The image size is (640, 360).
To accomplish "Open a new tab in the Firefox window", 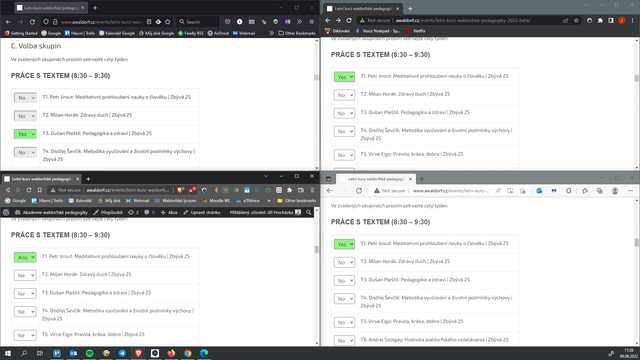I will pos(95,8).
